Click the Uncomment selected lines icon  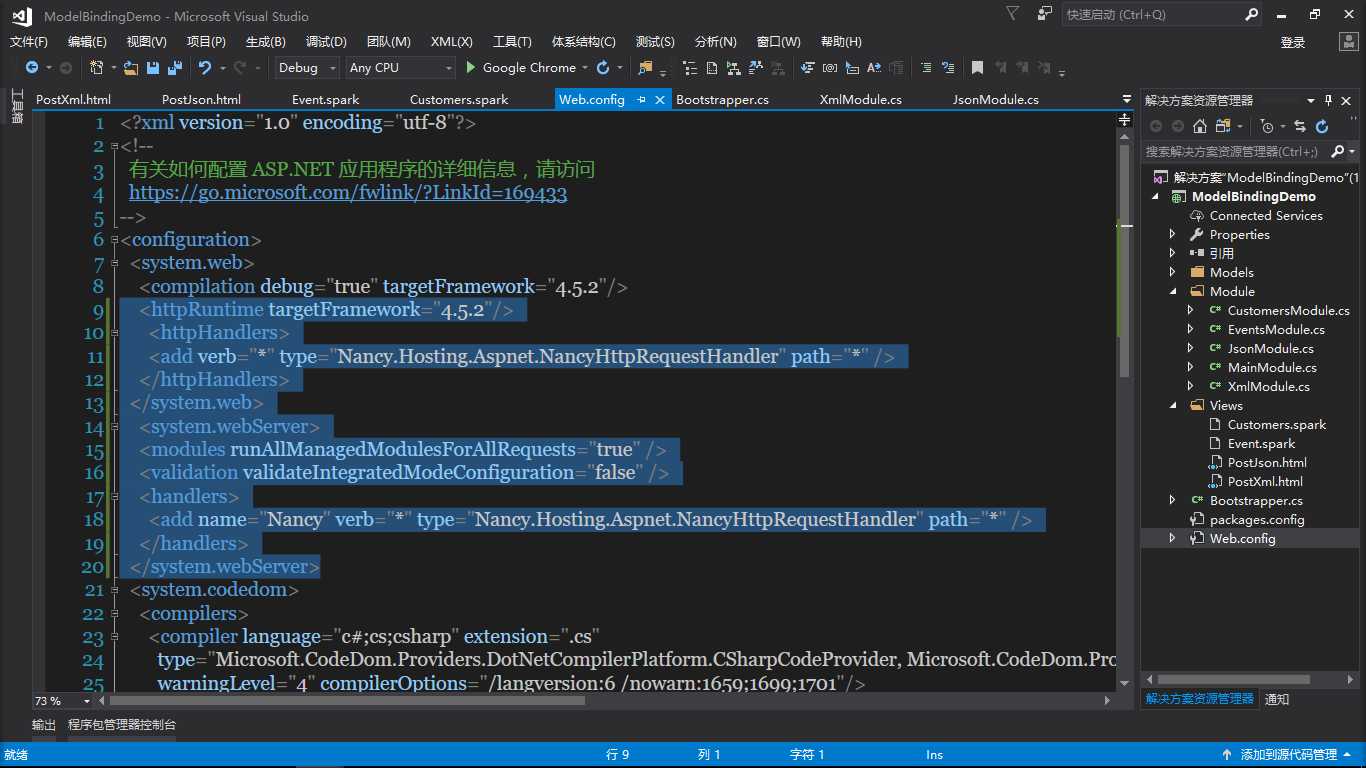pyautogui.click(x=947, y=68)
